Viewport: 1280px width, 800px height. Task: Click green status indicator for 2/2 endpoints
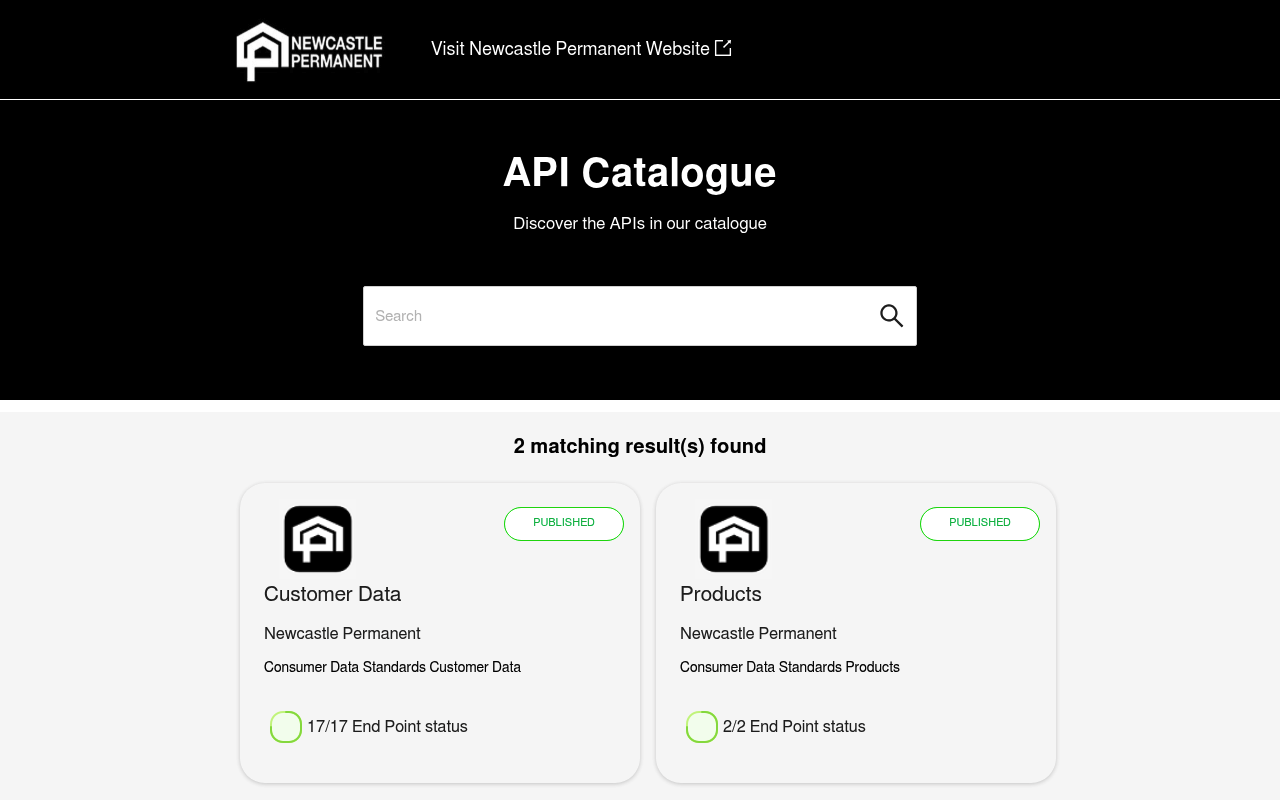(702, 727)
